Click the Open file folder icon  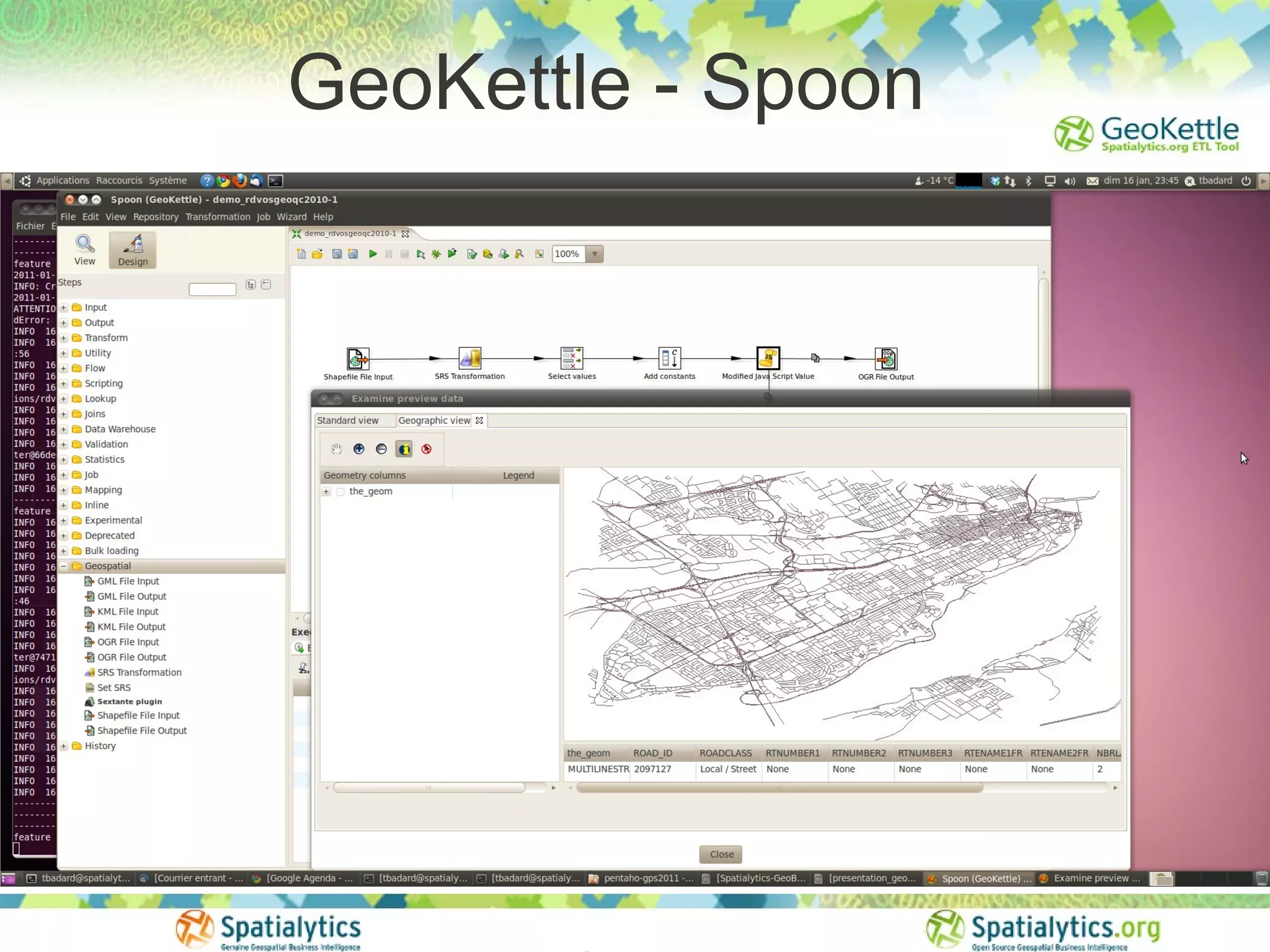pos(317,253)
